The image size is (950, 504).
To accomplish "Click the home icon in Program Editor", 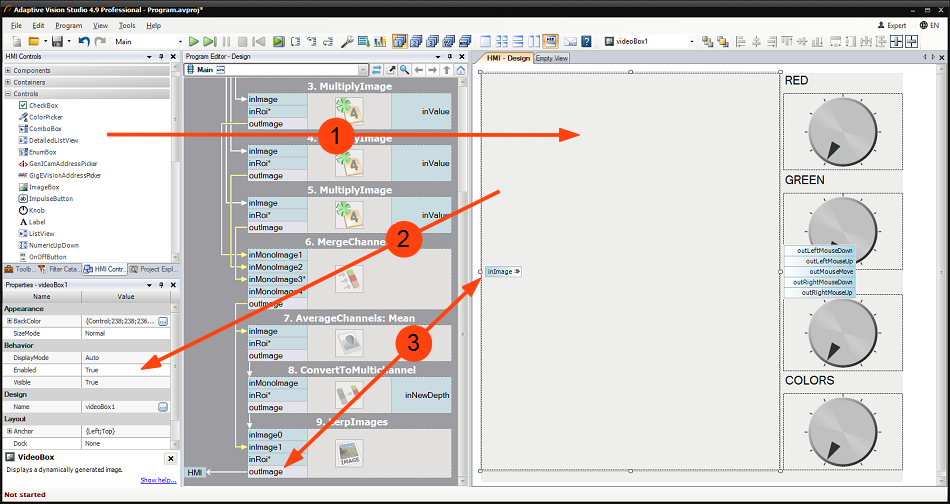I will coord(460,70).
